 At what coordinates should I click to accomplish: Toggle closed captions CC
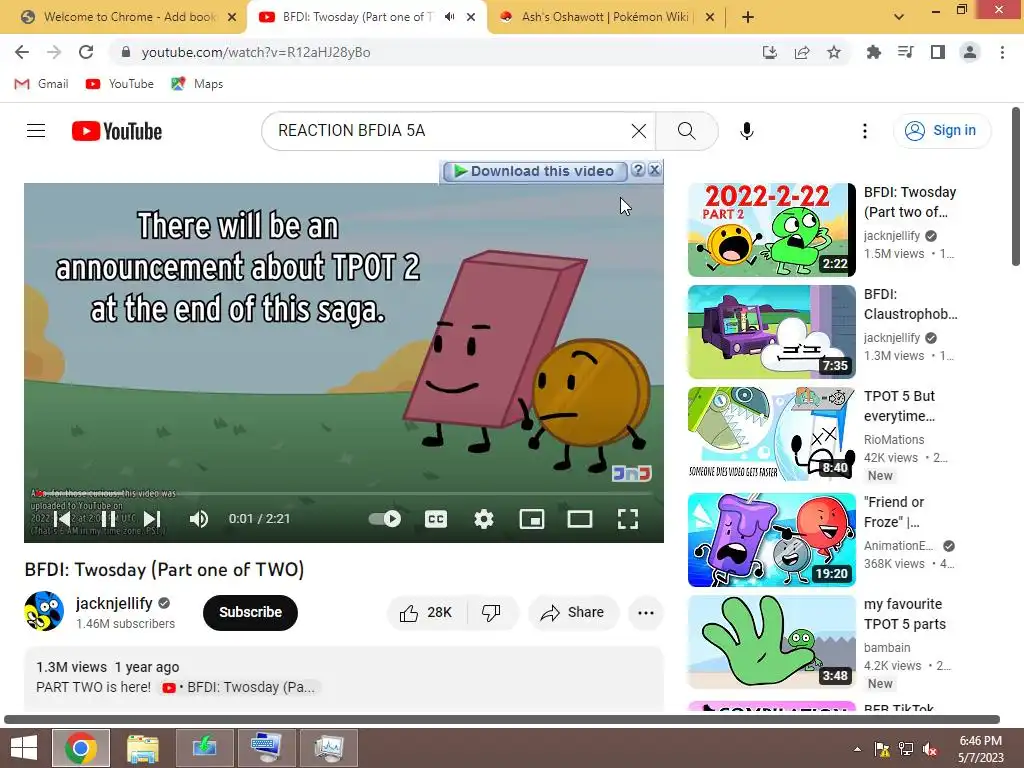point(436,519)
